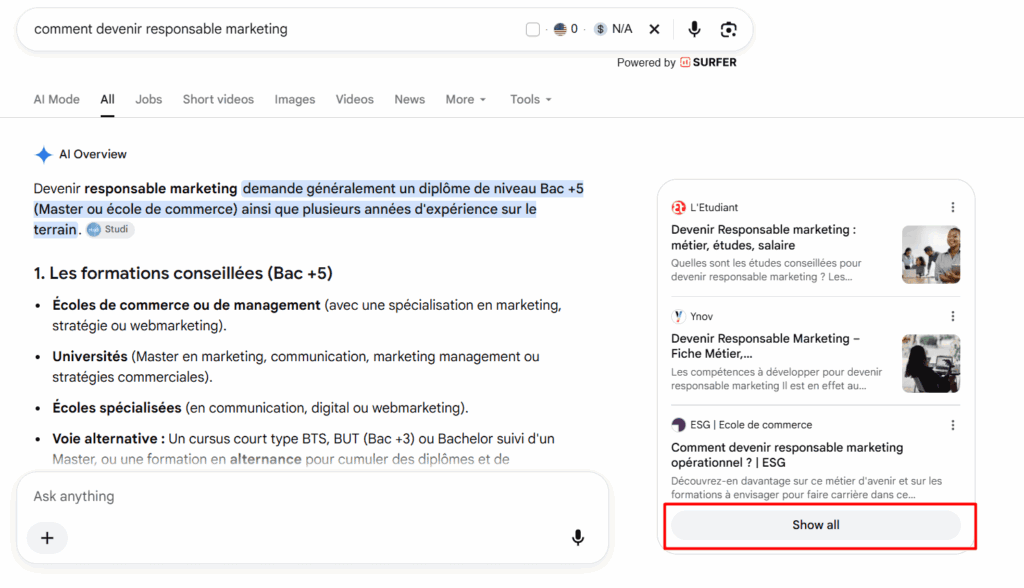Select the All results tab

click(x=107, y=99)
